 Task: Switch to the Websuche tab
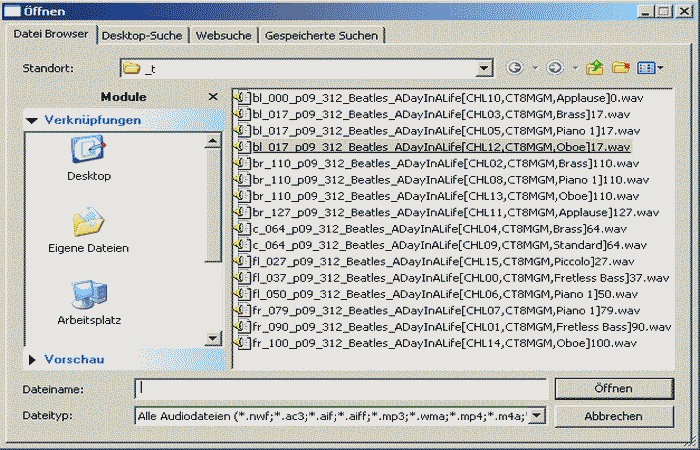coord(223,36)
